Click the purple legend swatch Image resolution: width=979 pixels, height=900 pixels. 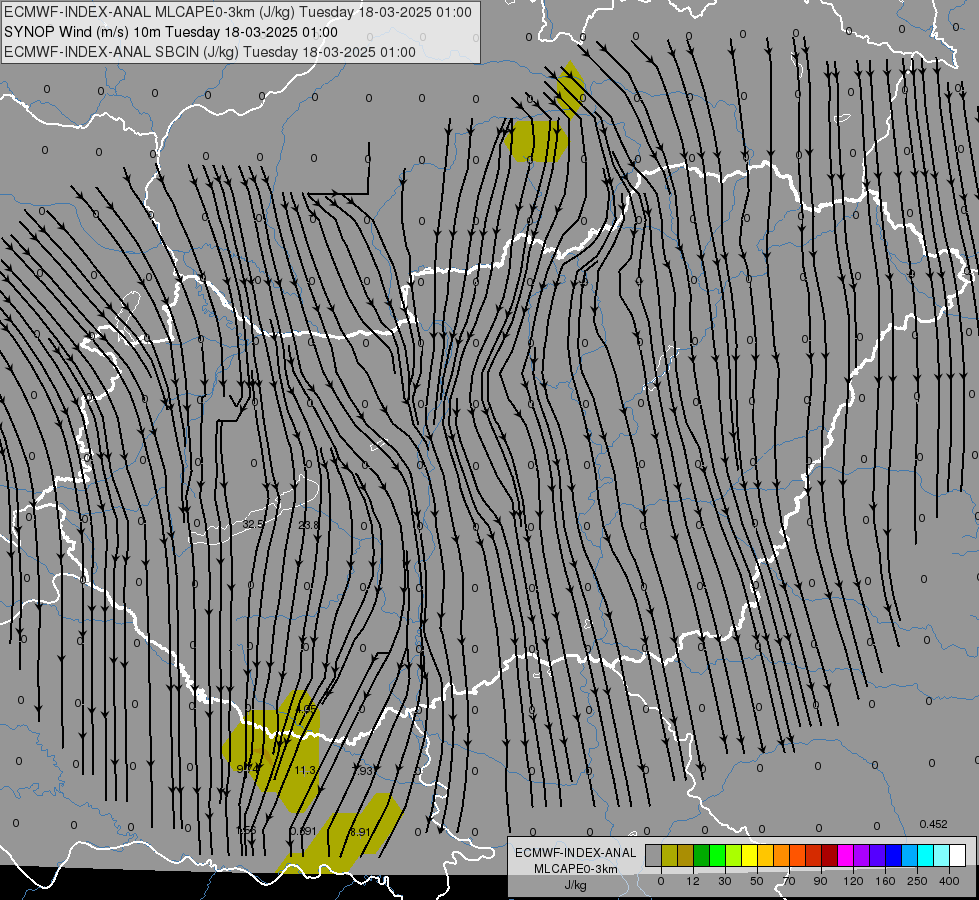[862, 855]
